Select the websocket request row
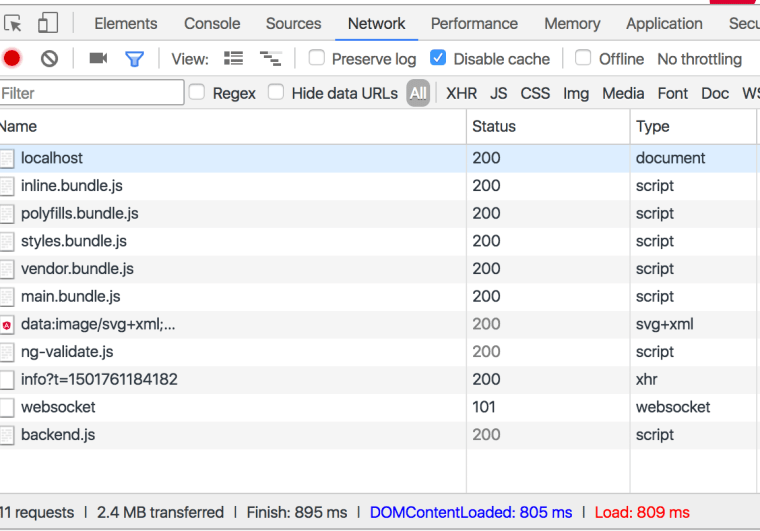The height and width of the screenshot is (531, 760). (x=58, y=407)
